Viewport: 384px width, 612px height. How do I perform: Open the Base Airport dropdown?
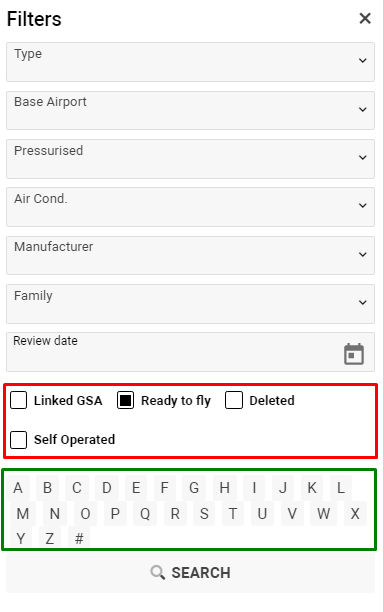pyautogui.click(x=190, y=110)
